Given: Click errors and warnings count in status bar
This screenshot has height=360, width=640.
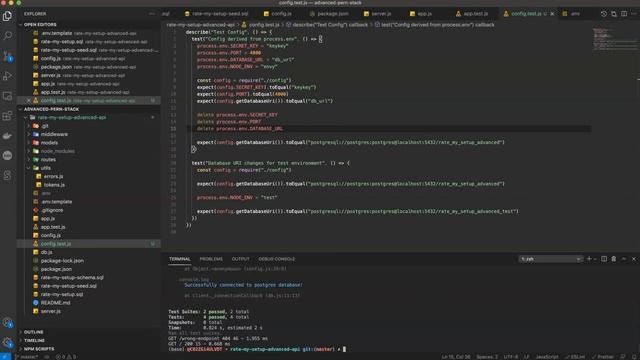Looking at the screenshot, I should 66,357.
